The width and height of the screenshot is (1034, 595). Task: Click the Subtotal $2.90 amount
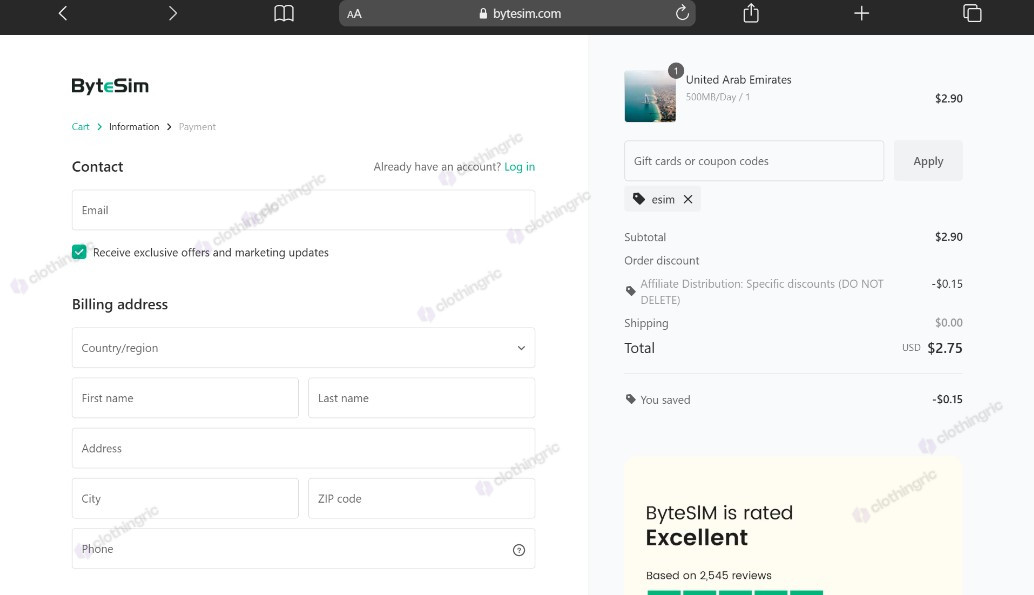[948, 237]
